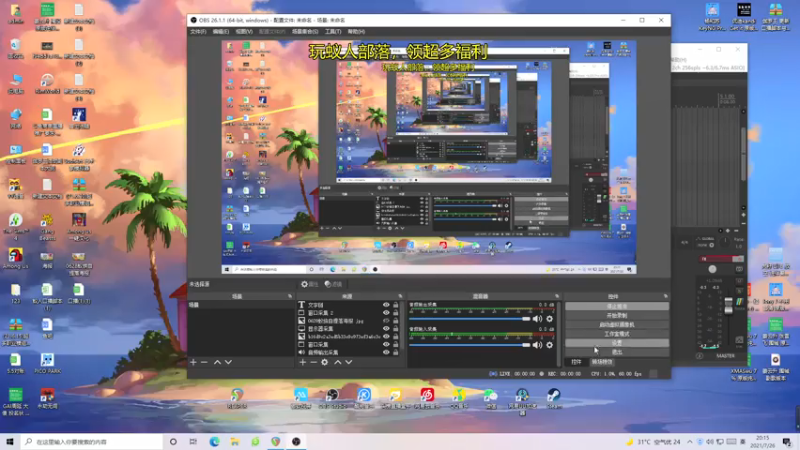Open the 场景集合(S) menu in OBS

305,32
